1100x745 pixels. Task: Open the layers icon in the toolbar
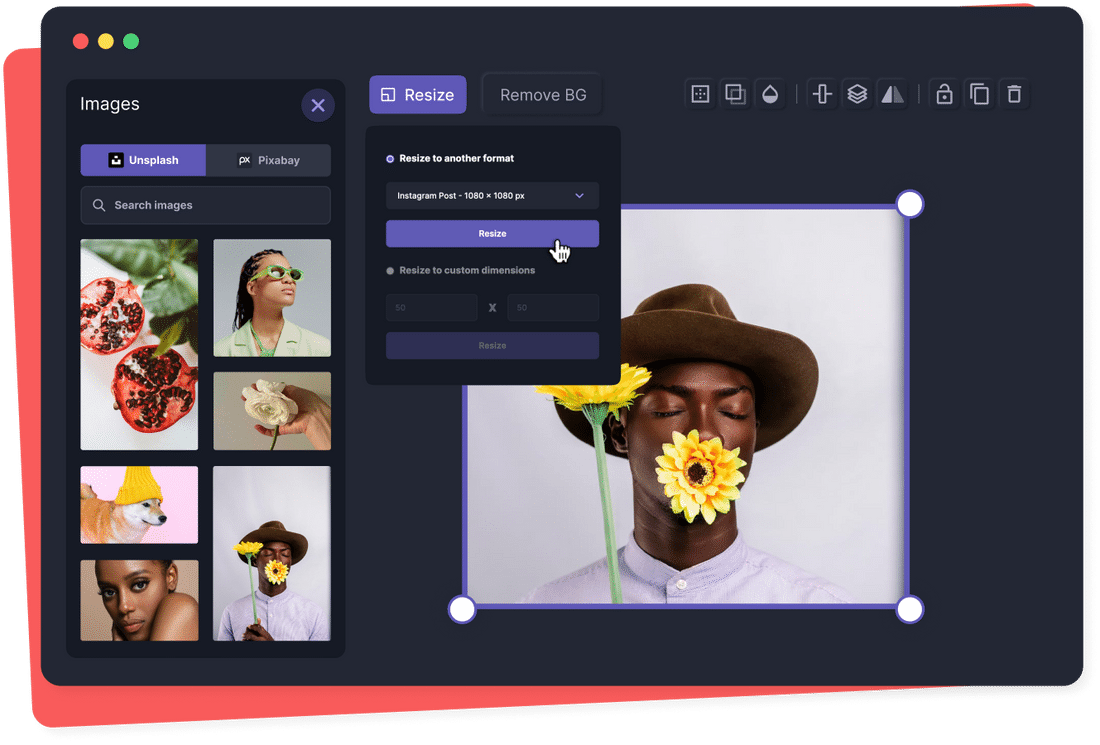pyautogui.click(x=857, y=93)
